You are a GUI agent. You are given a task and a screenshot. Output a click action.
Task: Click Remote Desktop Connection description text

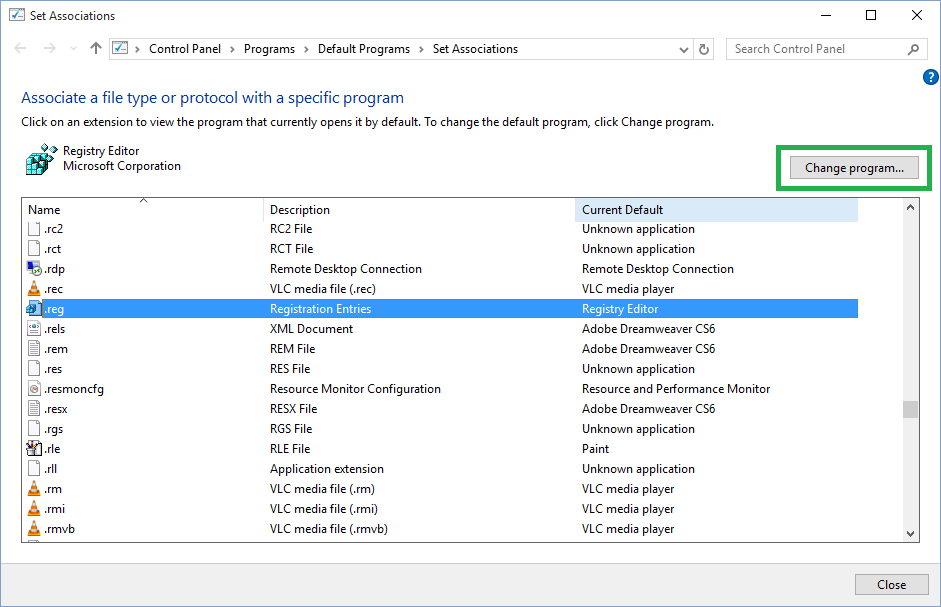pos(346,269)
